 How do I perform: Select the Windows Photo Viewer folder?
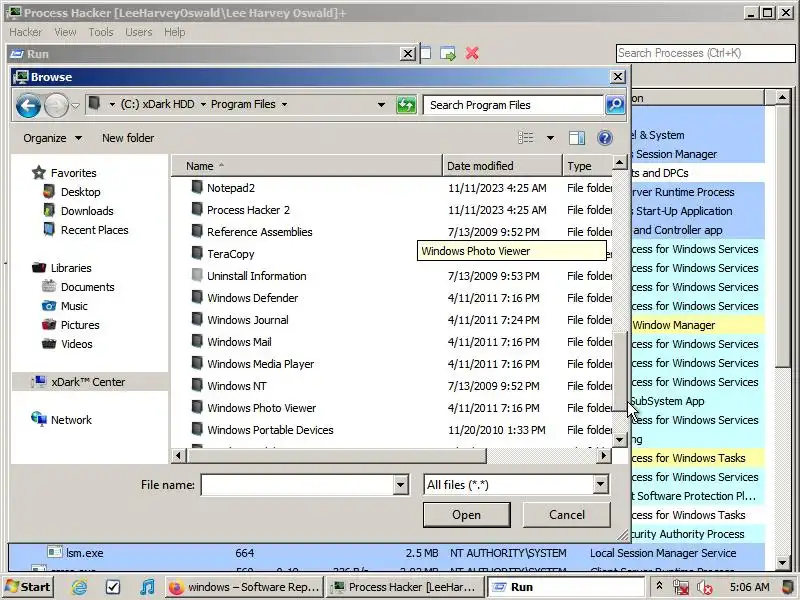pos(261,408)
